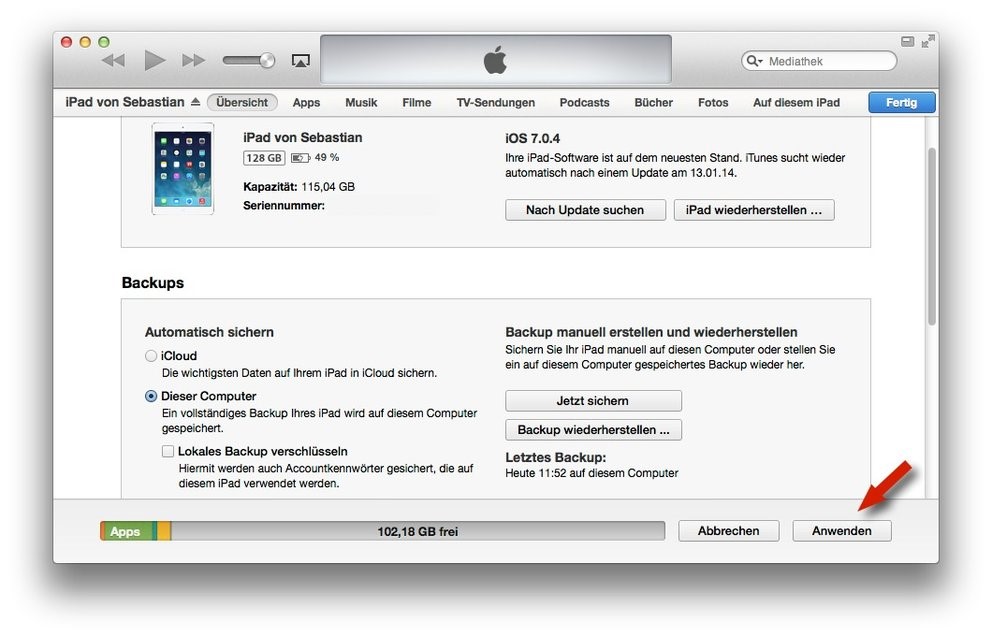Open the AirPlay output icon
This screenshot has width=992, height=637.
[301, 61]
